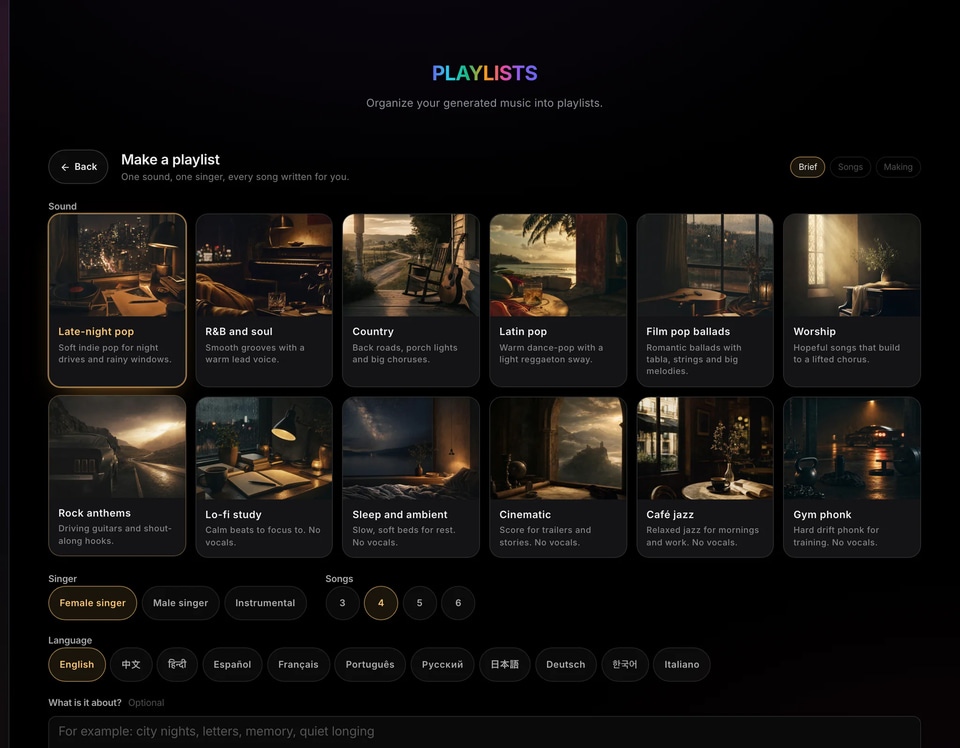Choose Español as the language
The image size is (960, 748).
(x=232, y=665)
